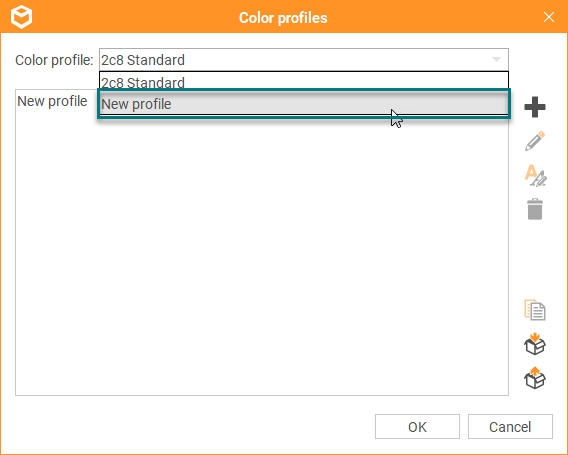Image resolution: width=568 pixels, height=455 pixels.
Task: Click the letter A text style icon
Action: pos(535,175)
